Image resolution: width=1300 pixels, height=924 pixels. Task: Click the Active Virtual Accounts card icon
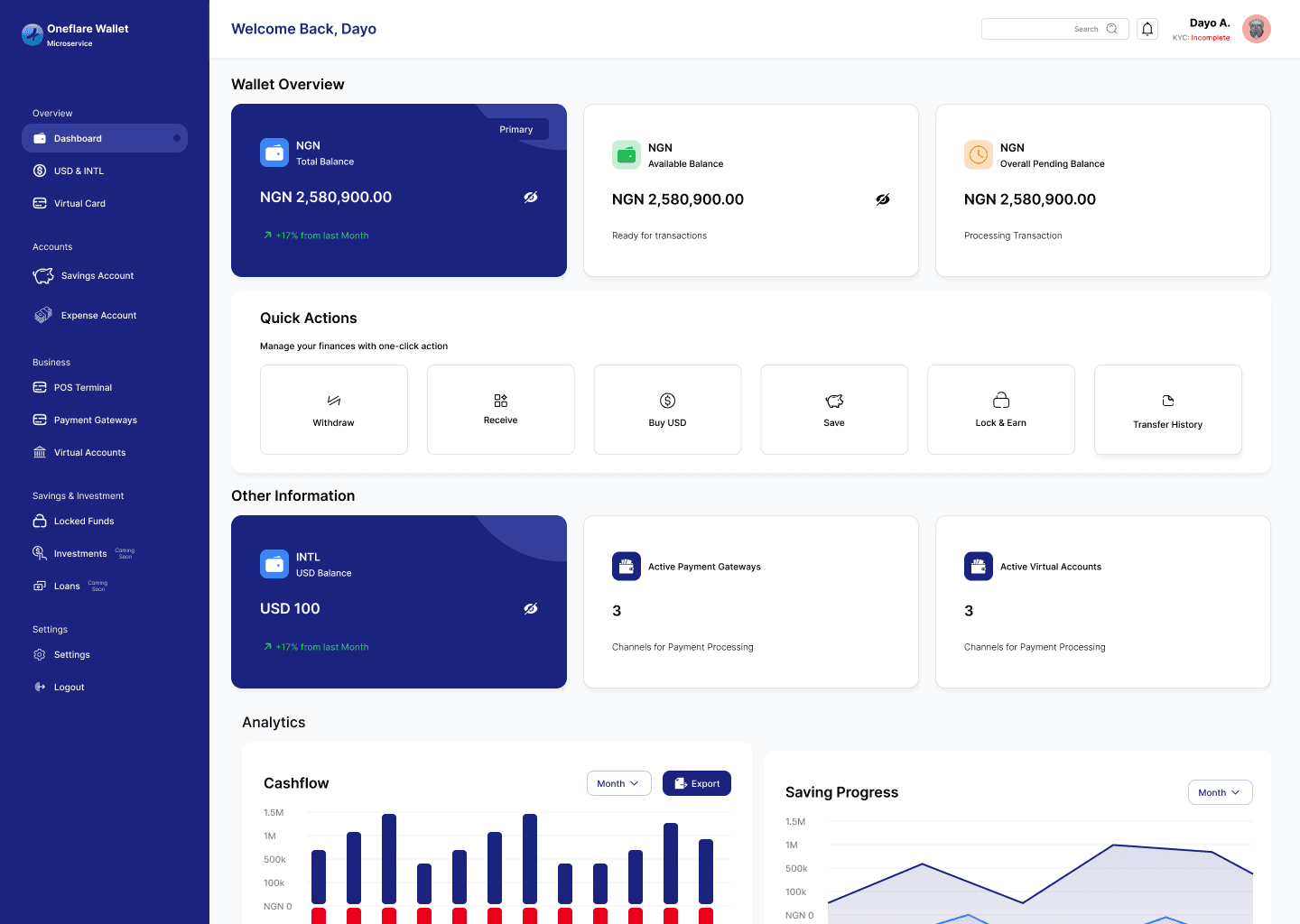[979, 566]
